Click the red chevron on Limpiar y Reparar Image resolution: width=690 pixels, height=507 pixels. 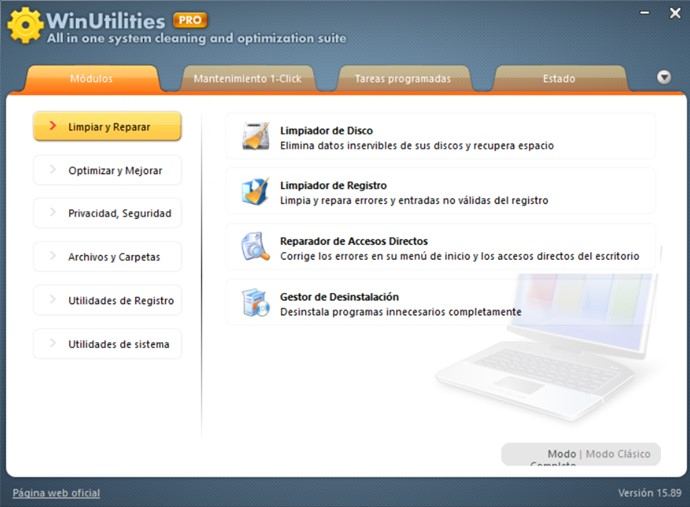52,126
